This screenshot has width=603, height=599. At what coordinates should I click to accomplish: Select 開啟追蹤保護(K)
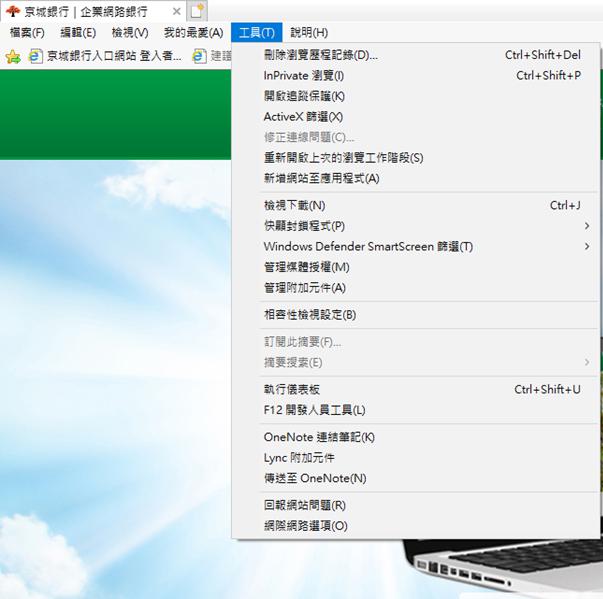point(416,96)
